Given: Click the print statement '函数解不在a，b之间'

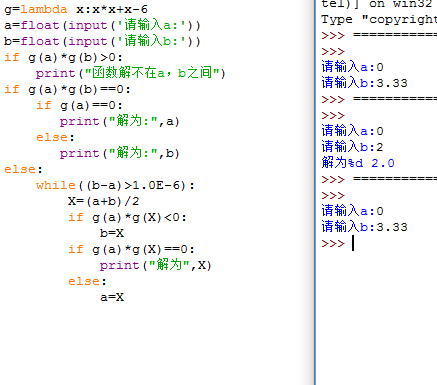Looking at the screenshot, I should (131, 73).
